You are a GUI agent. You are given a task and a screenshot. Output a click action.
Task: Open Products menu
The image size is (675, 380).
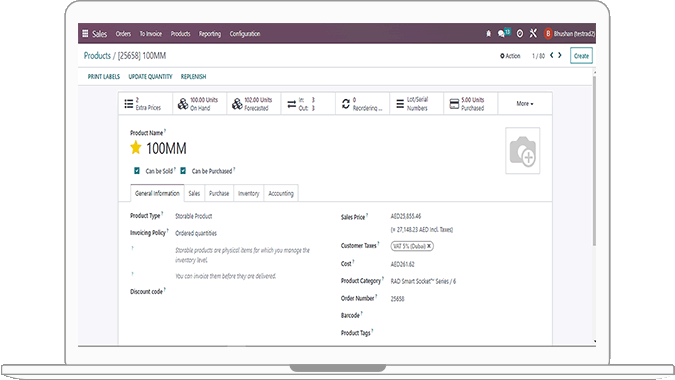[x=180, y=34]
